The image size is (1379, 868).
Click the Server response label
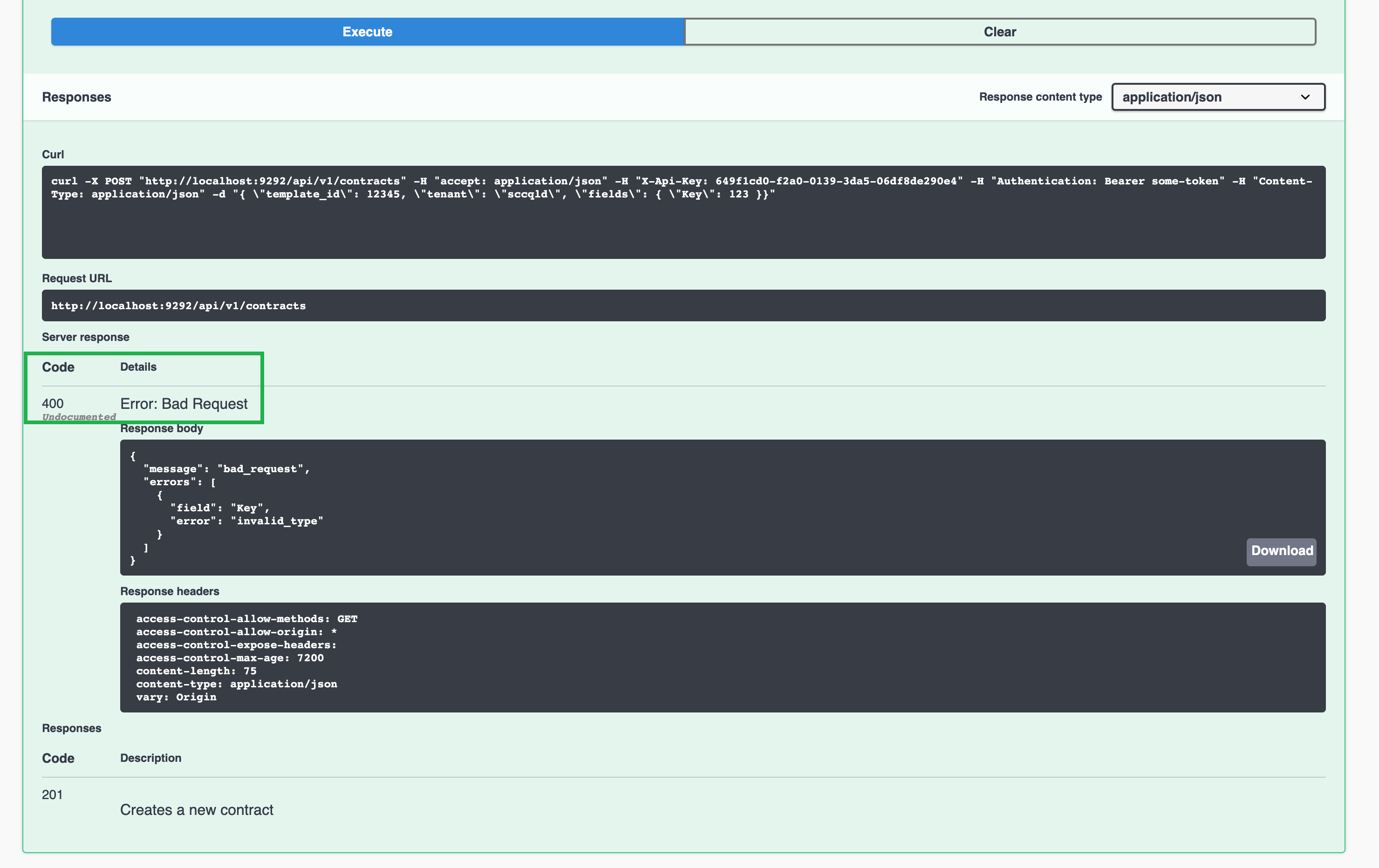click(x=85, y=337)
